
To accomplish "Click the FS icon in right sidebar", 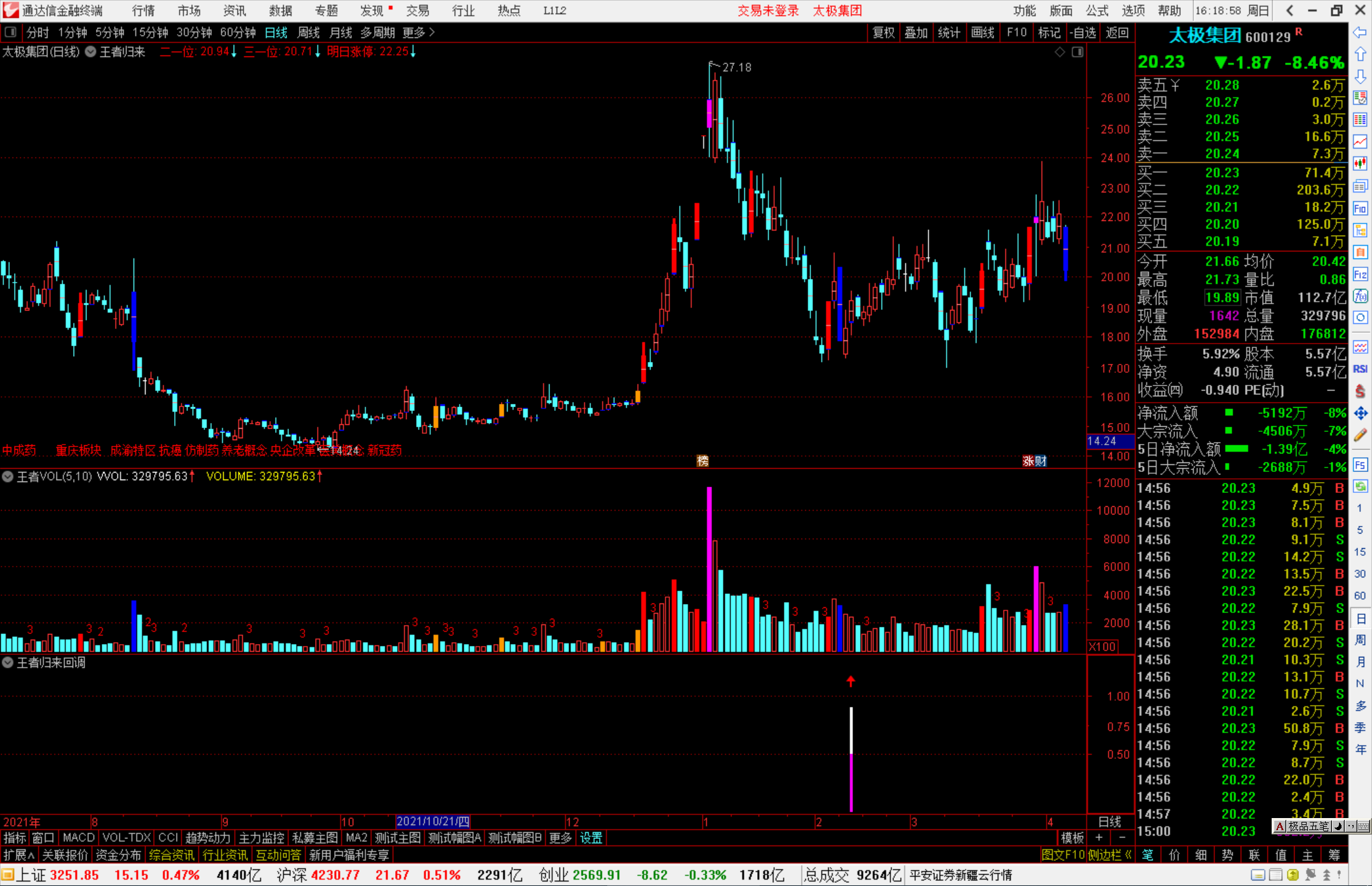I will 1360,464.
